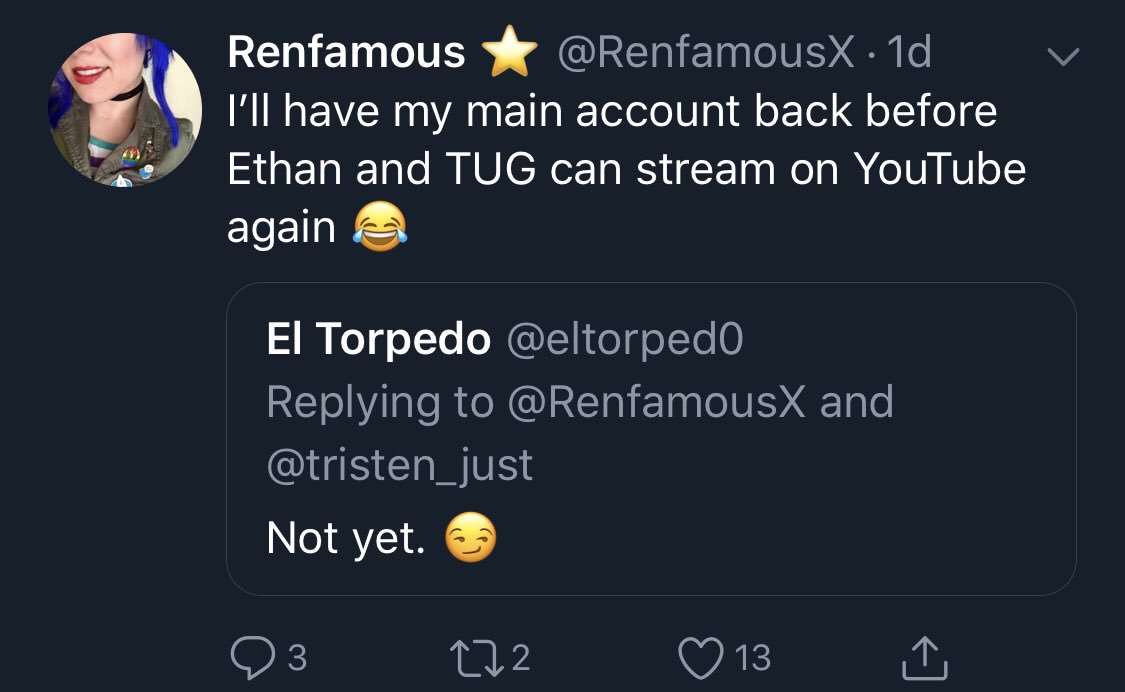Open the tweet options chevron menu
This screenshot has width=1125, height=692.
1063,56
